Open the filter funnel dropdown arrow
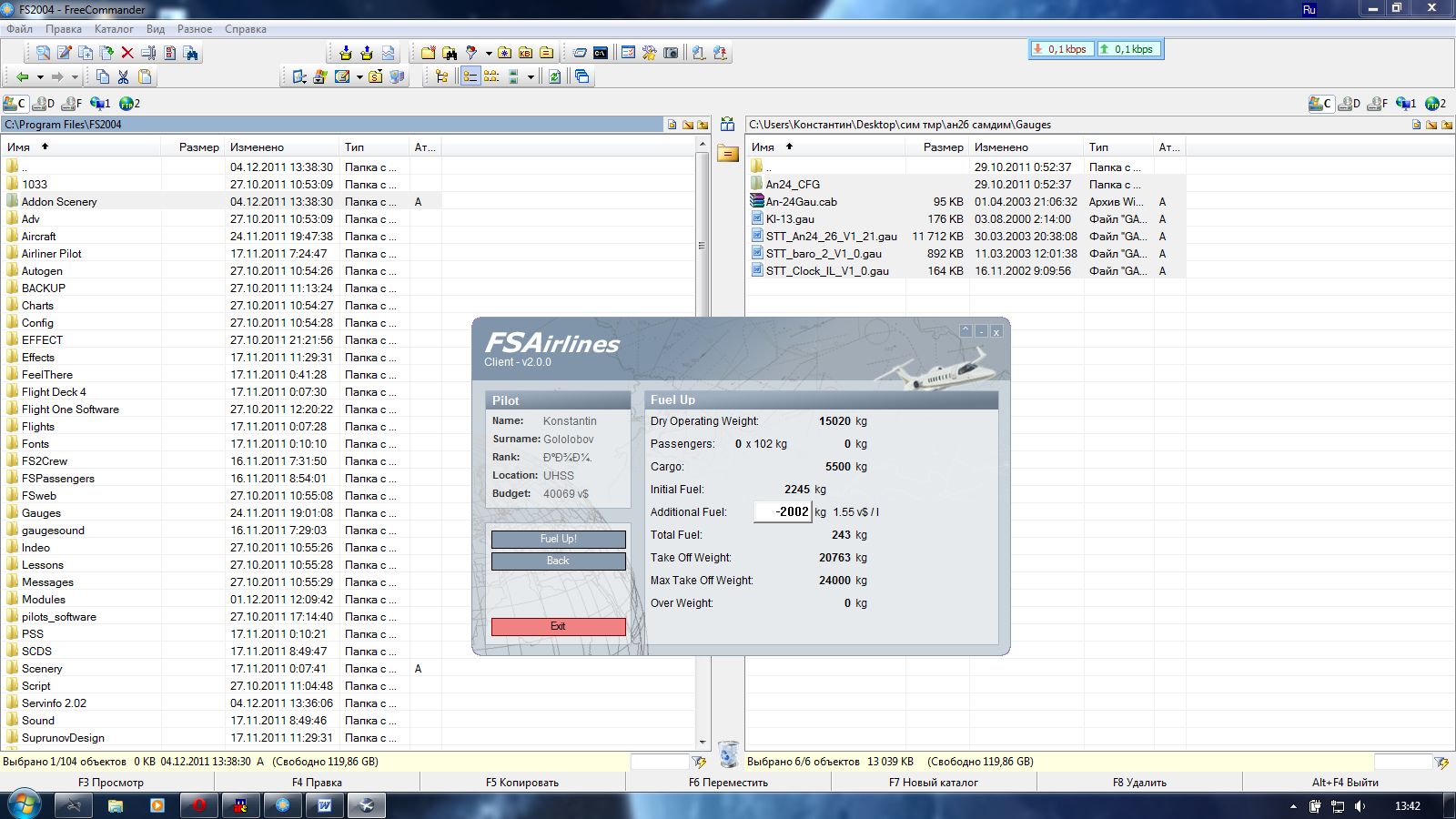 click(489, 53)
